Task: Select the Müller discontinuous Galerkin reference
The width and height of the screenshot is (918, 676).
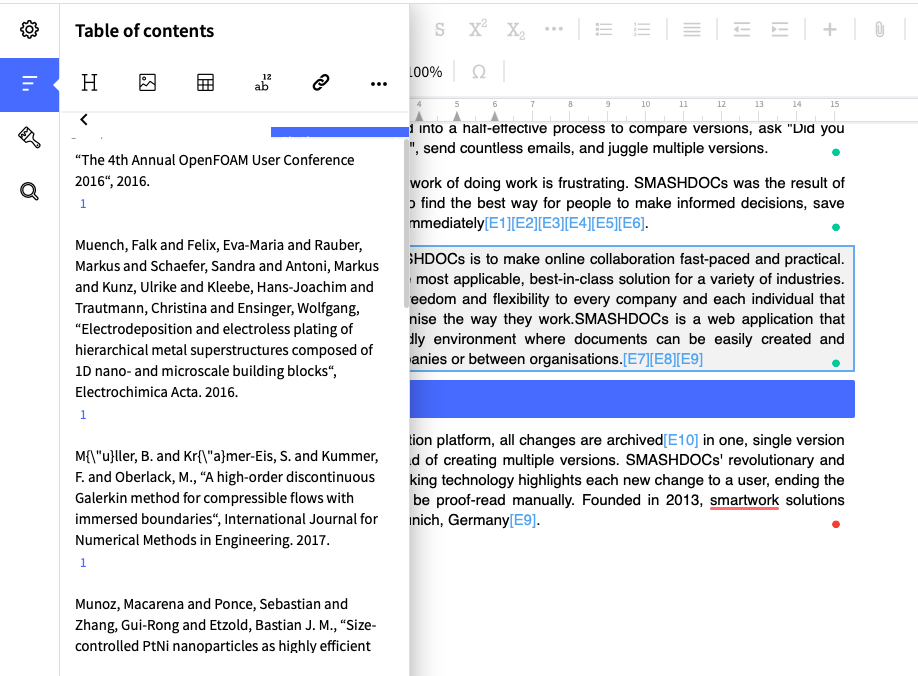Action: click(227, 498)
